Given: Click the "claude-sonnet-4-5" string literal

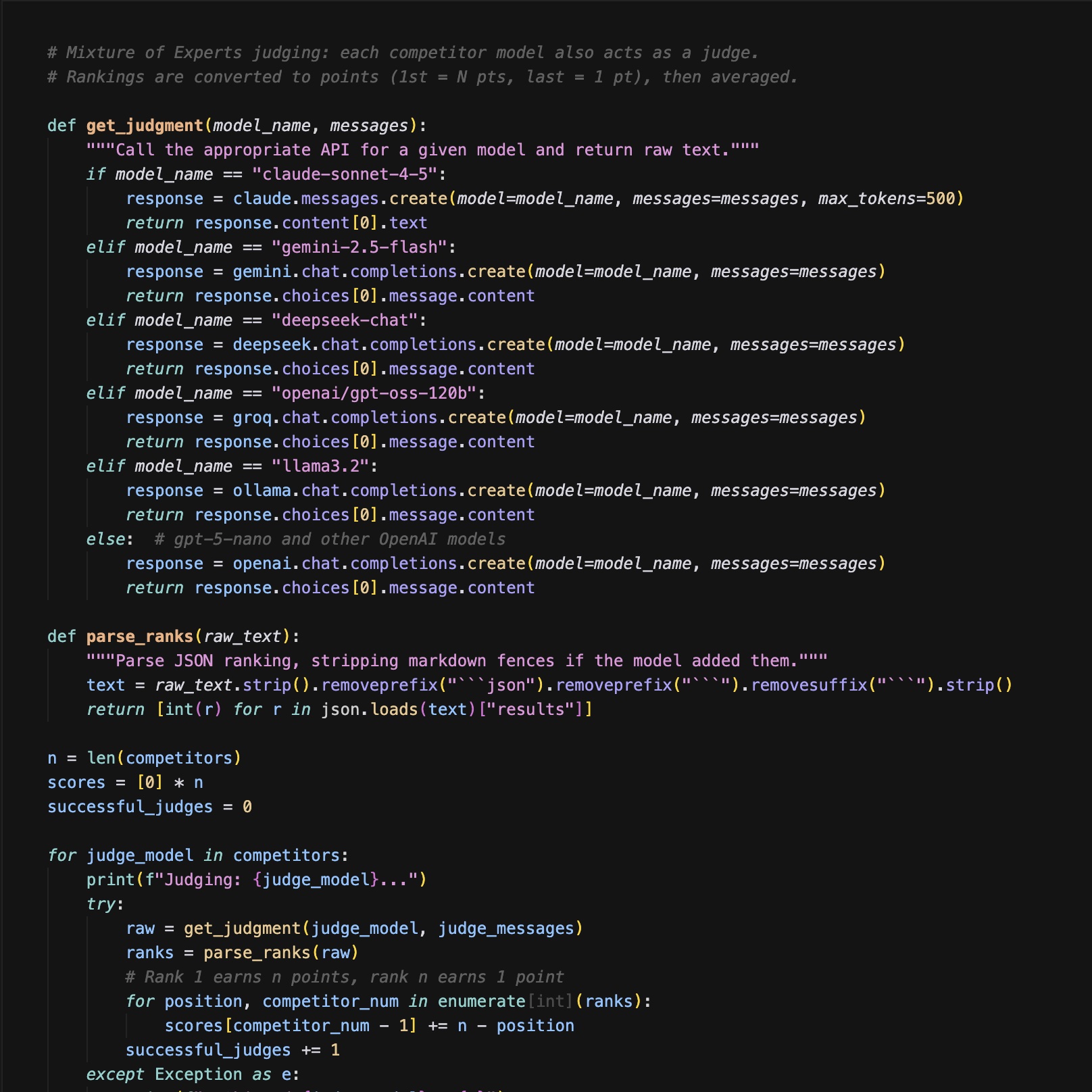Looking at the screenshot, I should pos(345,174).
